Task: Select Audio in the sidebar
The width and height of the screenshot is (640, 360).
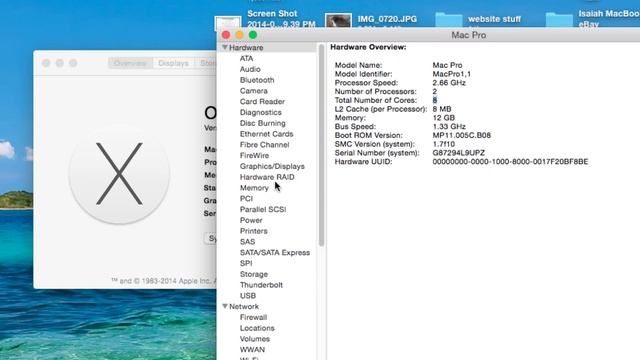Action: (250, 69)
